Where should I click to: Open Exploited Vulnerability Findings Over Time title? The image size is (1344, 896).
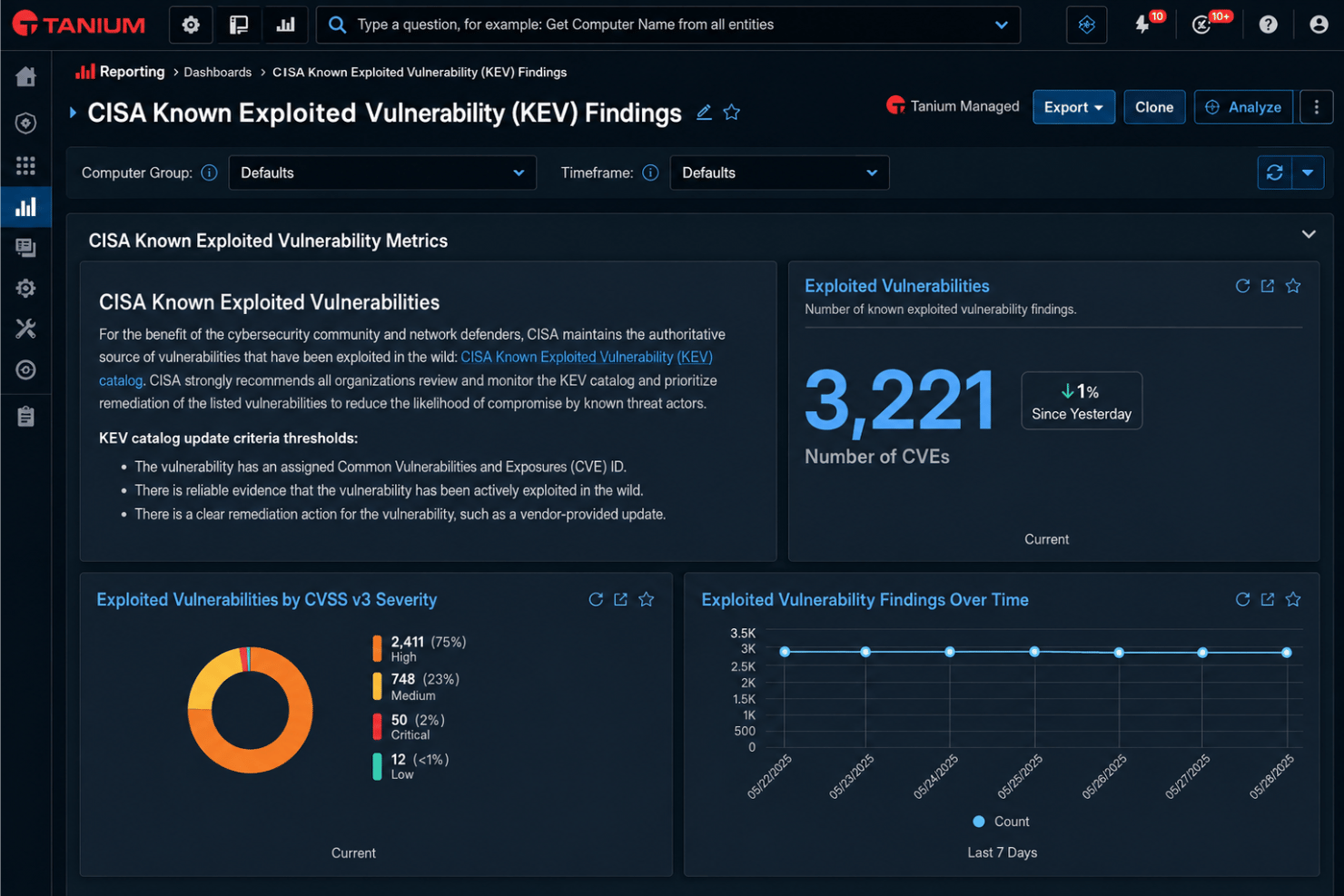click(865, 599)
